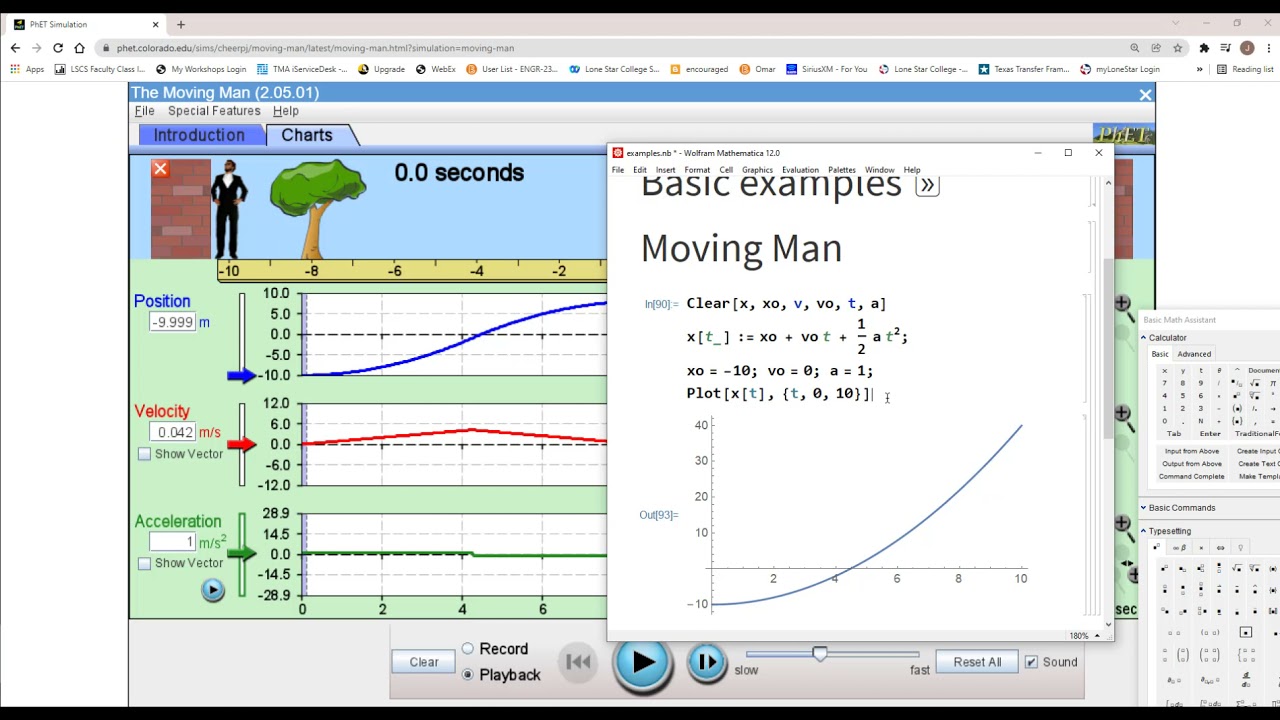This screenshot has height=720, width=1280.
Task: Click Output from Above button
Action: coord(1192,464)
